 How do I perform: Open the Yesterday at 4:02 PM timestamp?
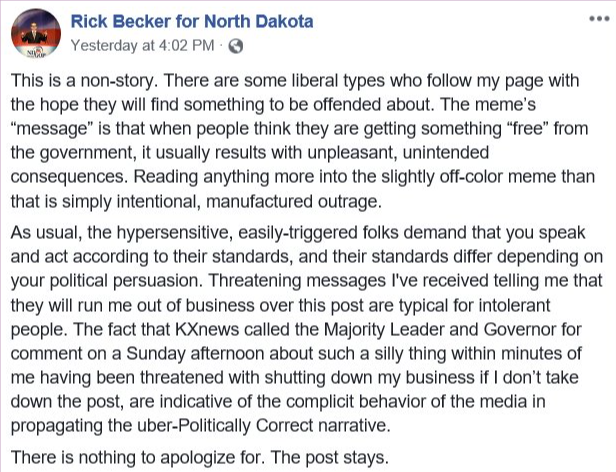point(143,46)
